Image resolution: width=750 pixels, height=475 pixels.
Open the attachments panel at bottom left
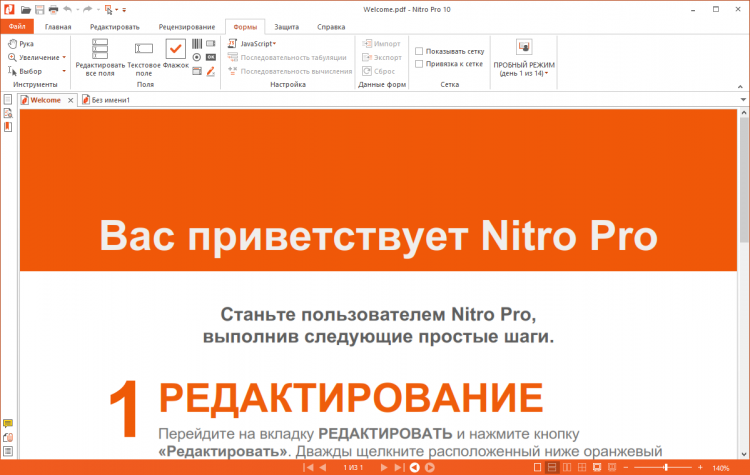8,437
